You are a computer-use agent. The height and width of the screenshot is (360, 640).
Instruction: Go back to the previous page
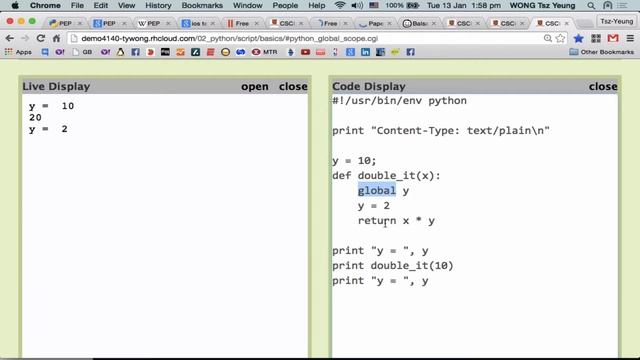tap(9, 38)
